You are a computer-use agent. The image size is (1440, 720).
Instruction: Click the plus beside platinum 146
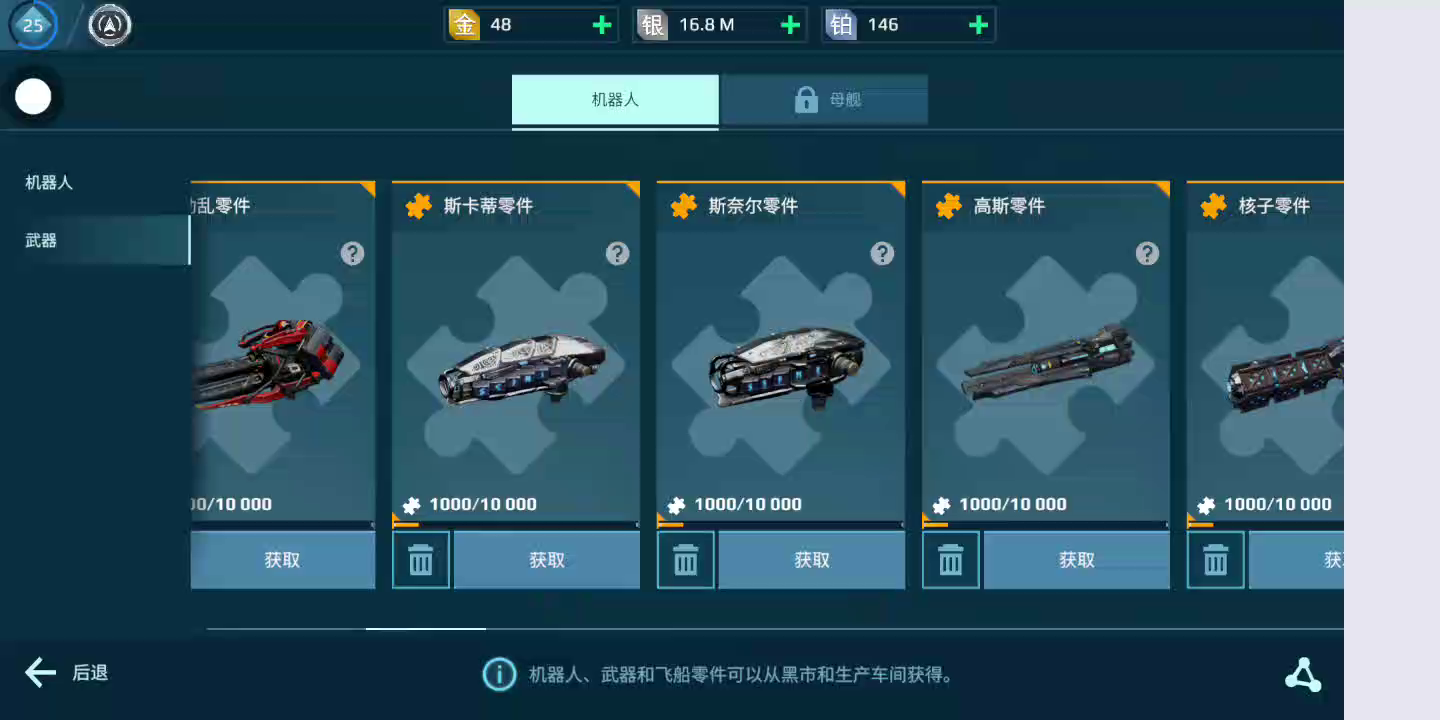point(979,25)
